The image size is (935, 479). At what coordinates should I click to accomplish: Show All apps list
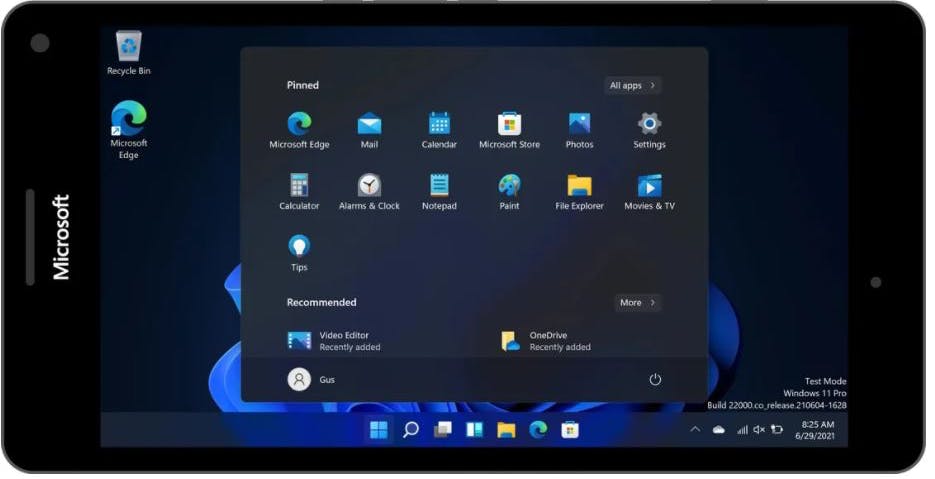[633, 85]
